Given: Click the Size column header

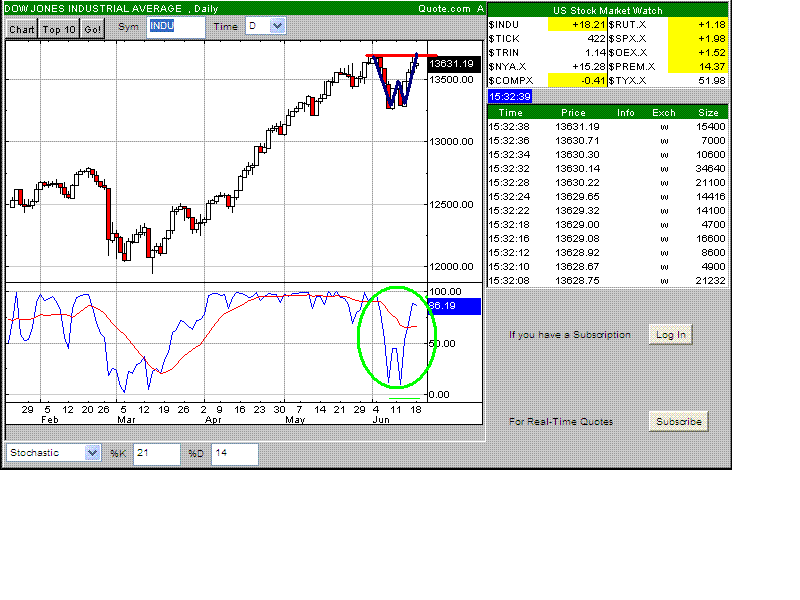Looking at the screenshot, I should [708, 113].
